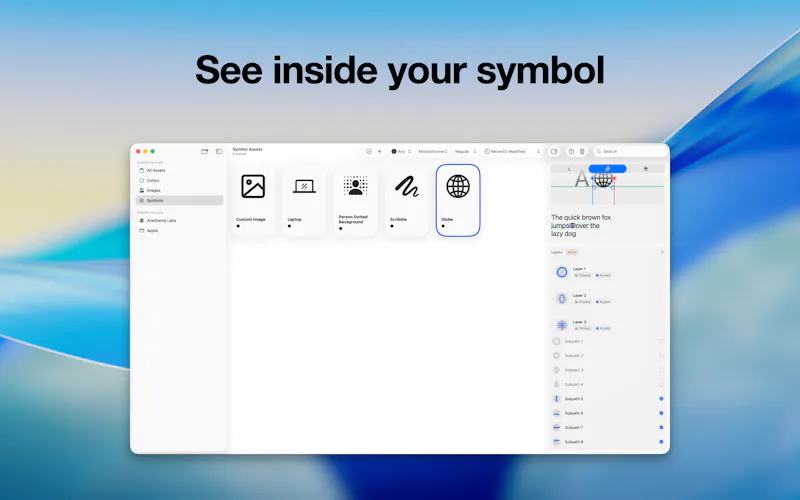Select the Layer 1 circle thumbnail
This screenshot has height=500, width=800.
click(x=562, y=272)
